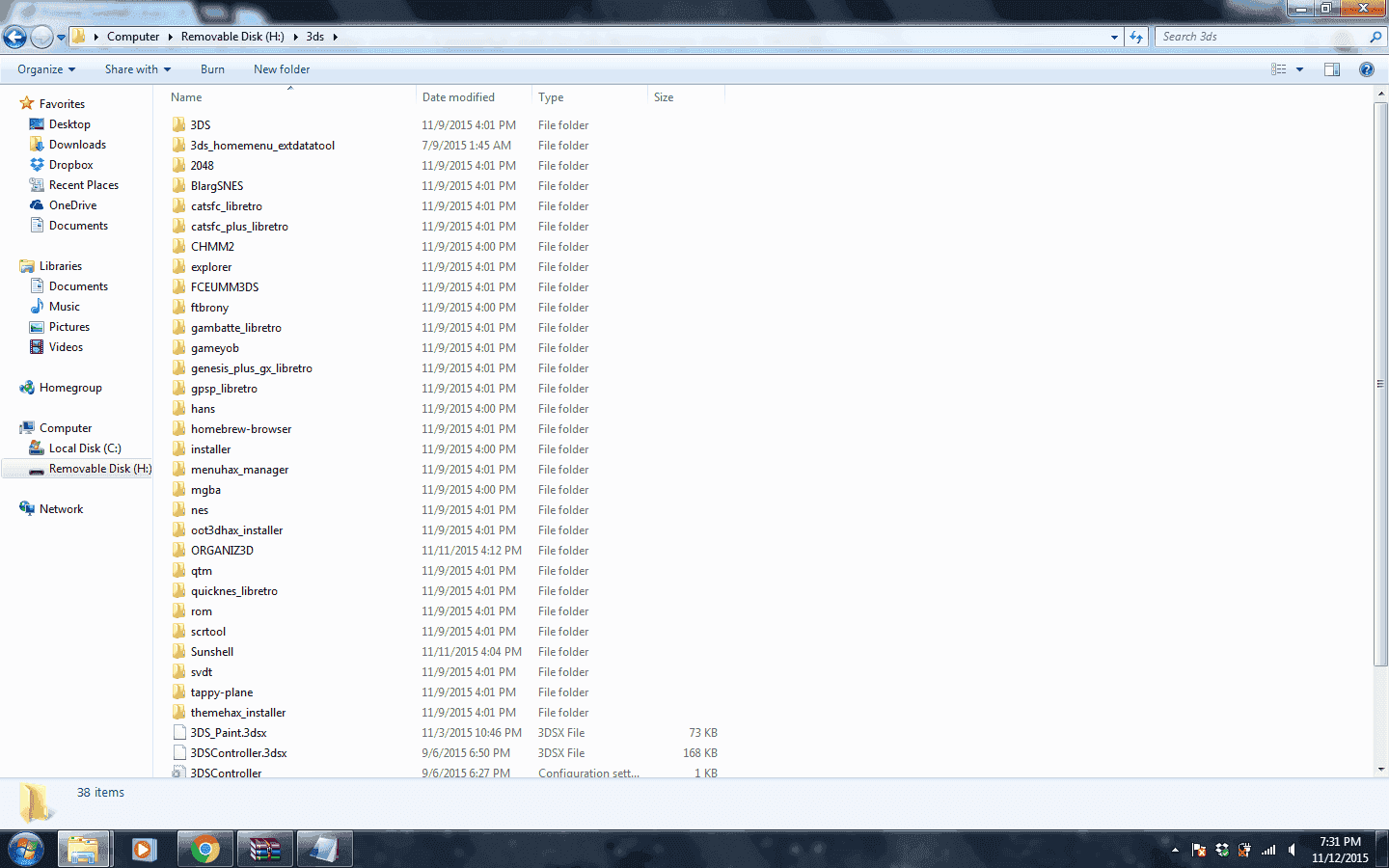Open Windows Media Player taskbar icon

point(145,850)
